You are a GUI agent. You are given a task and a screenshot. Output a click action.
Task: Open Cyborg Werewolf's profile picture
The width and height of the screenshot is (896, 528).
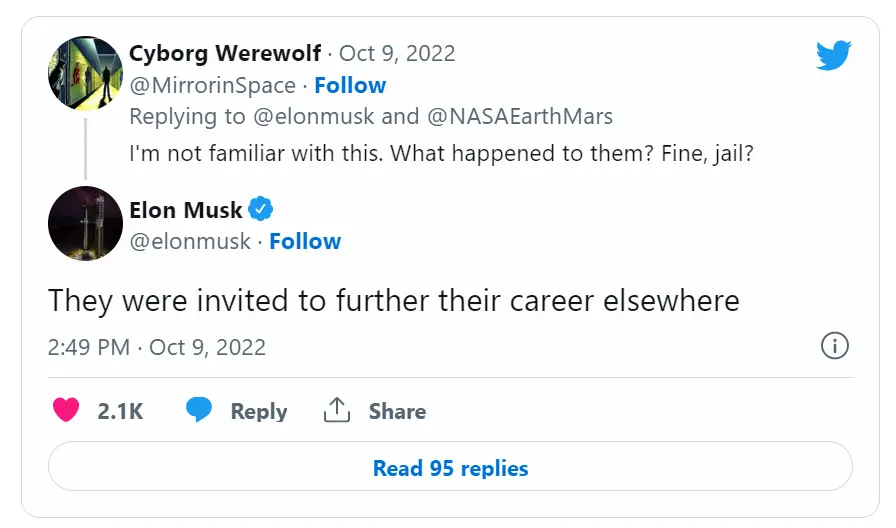pos(85,73)
